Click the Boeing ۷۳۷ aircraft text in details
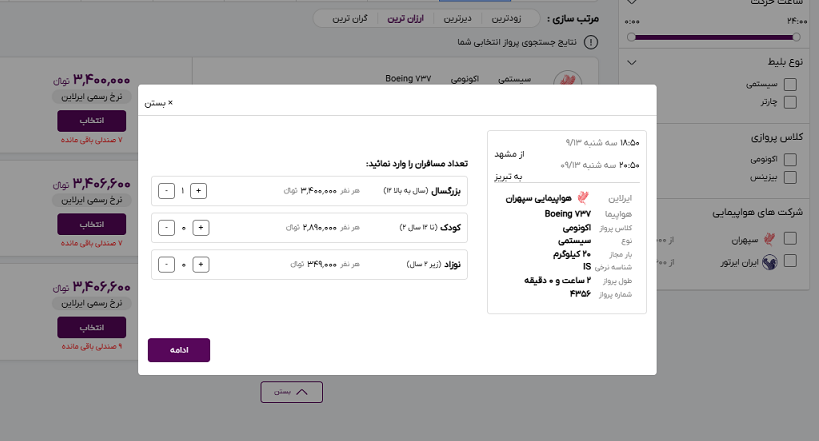The height and width of the screenshot is (441, 819). point(568,214)
